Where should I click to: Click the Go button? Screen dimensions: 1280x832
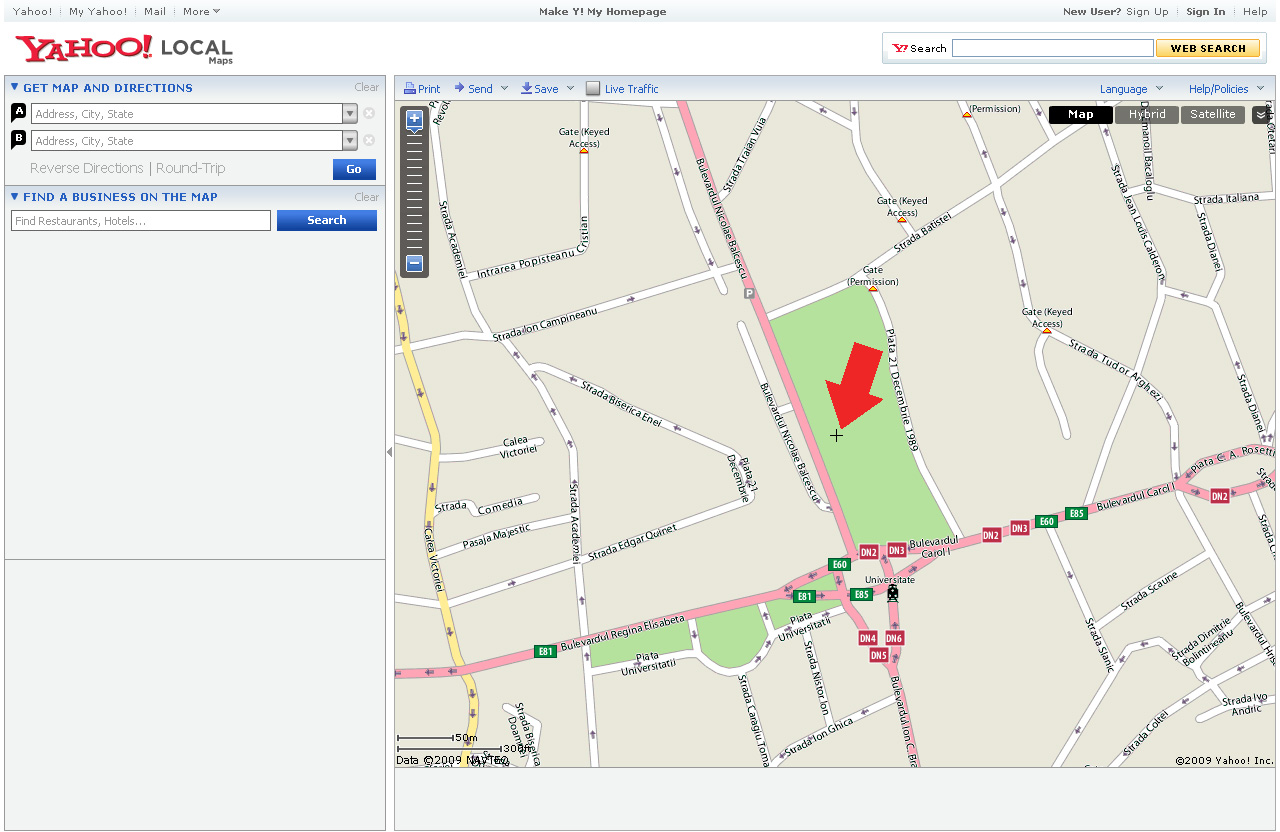[x=354, y=169]
